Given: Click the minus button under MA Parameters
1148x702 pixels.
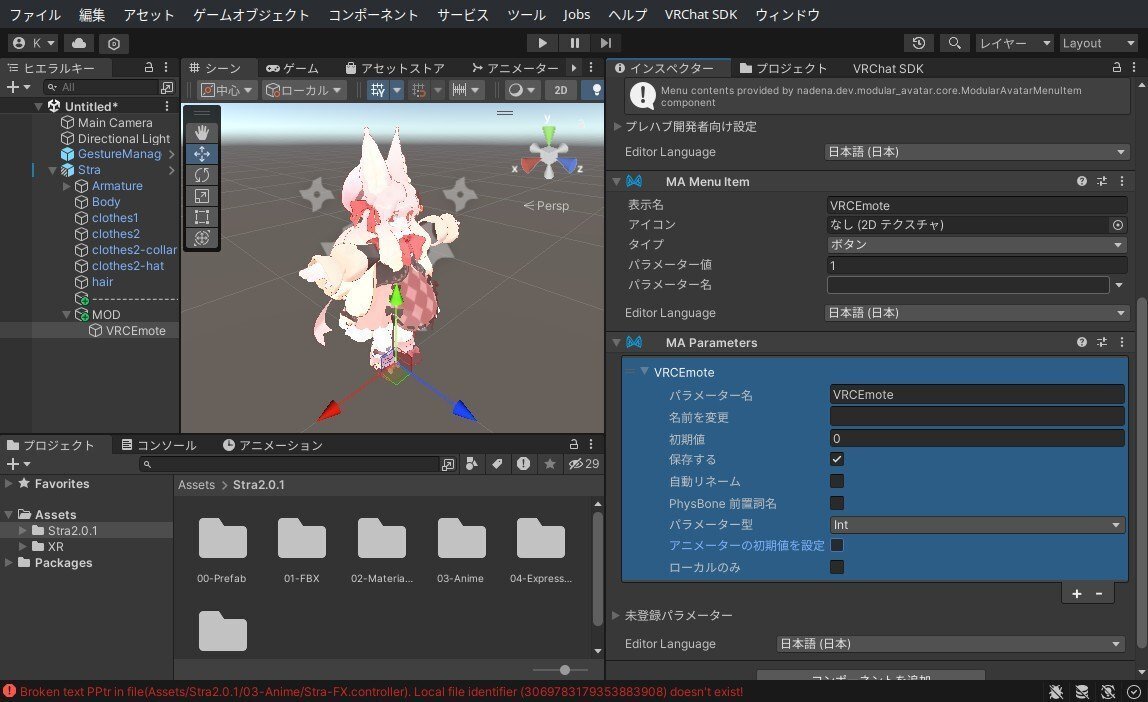Looking at the screenshot, I should [1099, 594].
